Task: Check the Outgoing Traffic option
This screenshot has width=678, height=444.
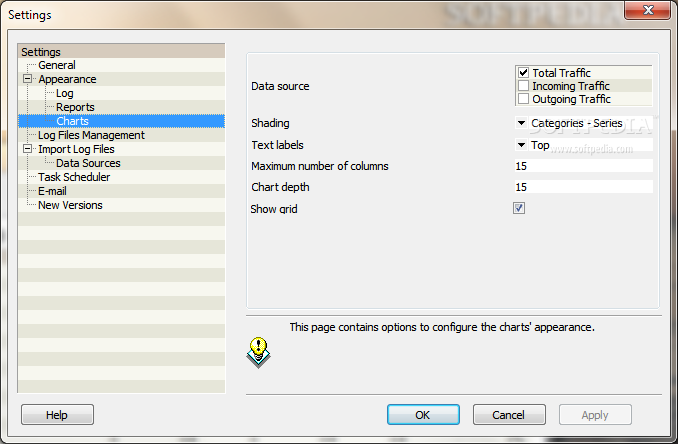Action: pyautogui.click(x=523, y=99)
